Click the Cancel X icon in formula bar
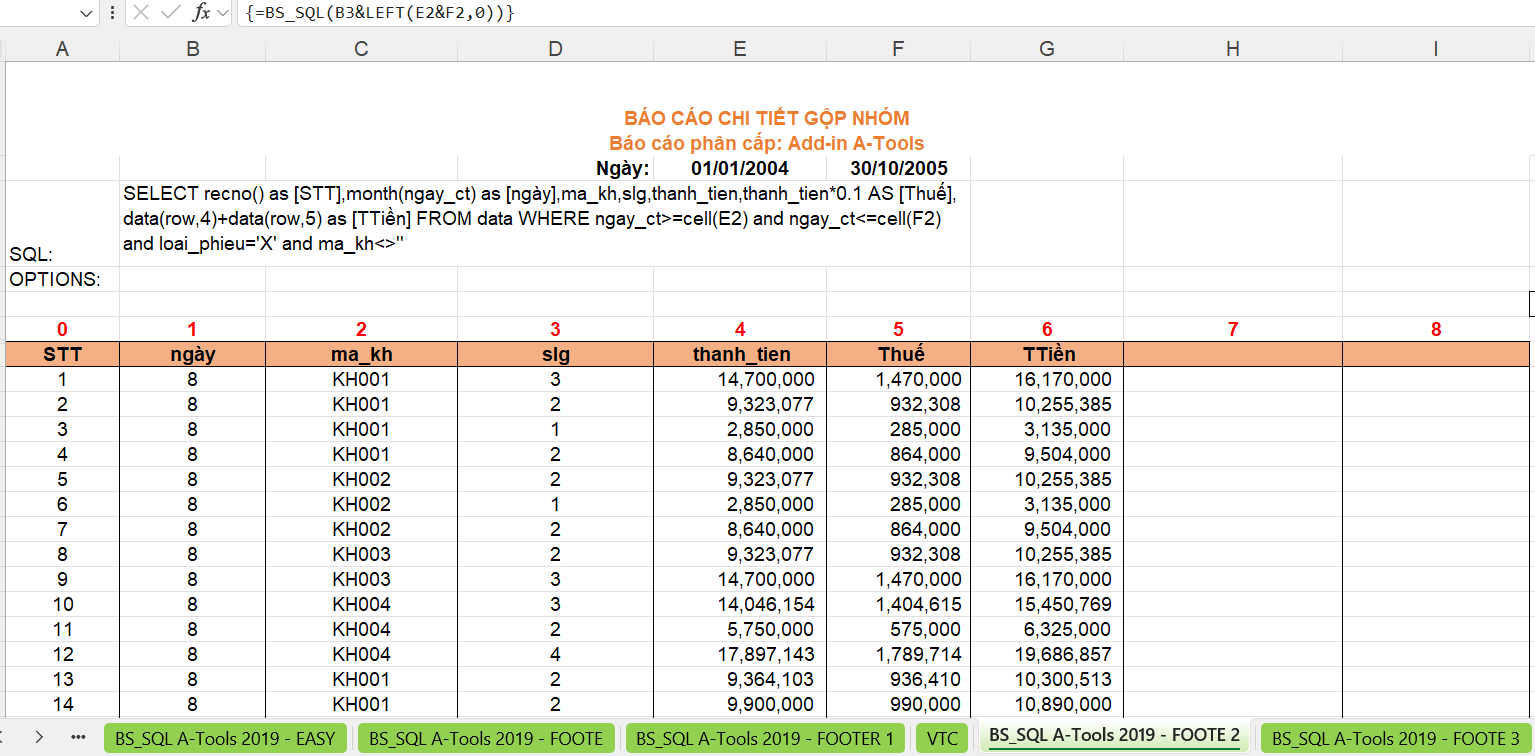This screenshot has width=1535, height=756. coord(141,13)
